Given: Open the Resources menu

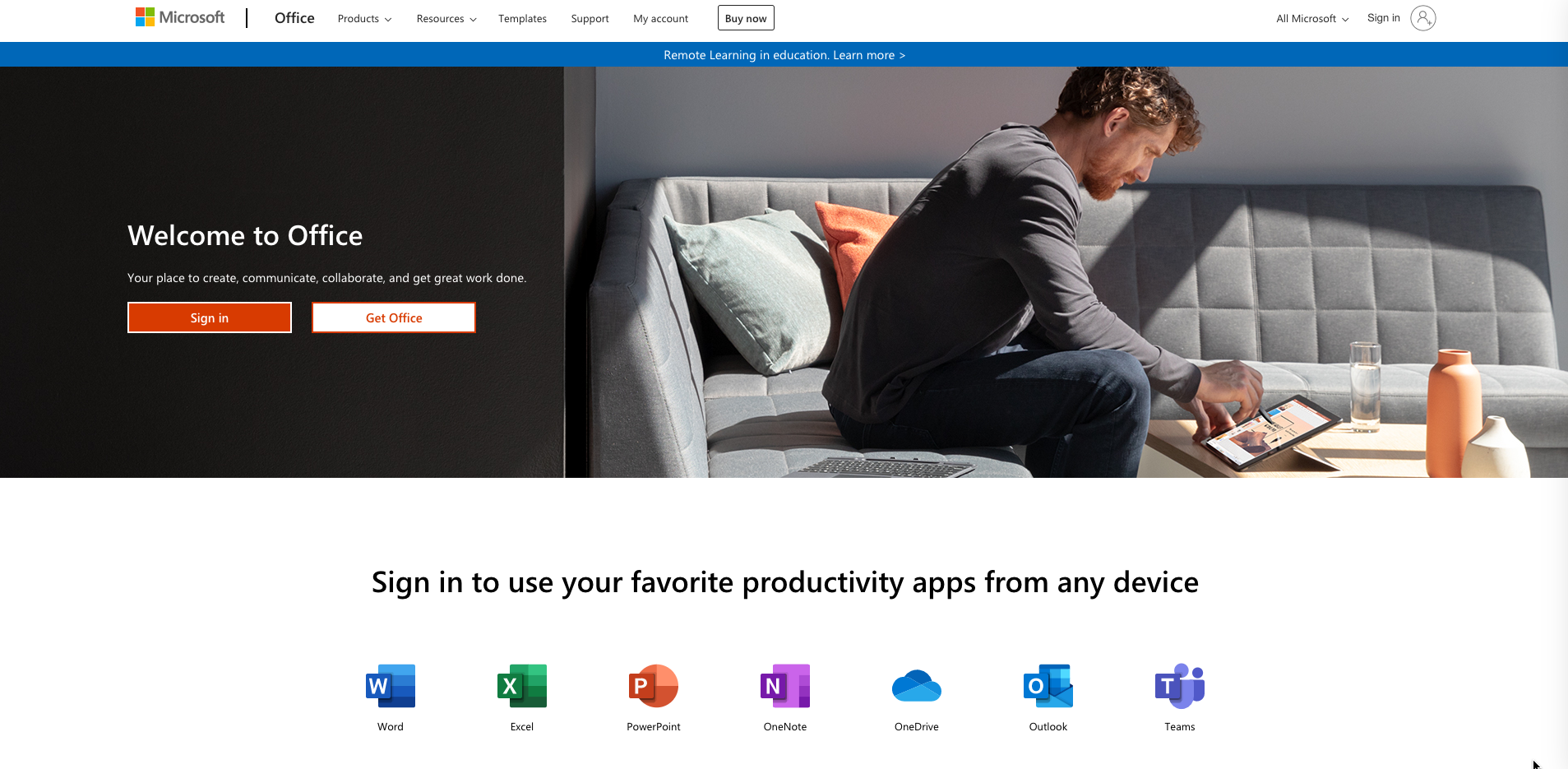Looking at the screenshot, I should click(446, 18).
